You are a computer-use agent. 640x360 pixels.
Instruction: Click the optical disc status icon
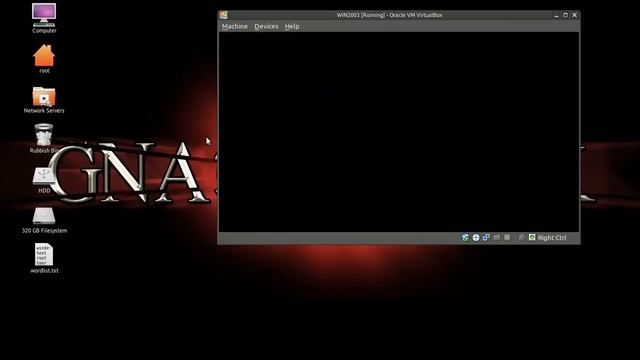click(476, 238)
